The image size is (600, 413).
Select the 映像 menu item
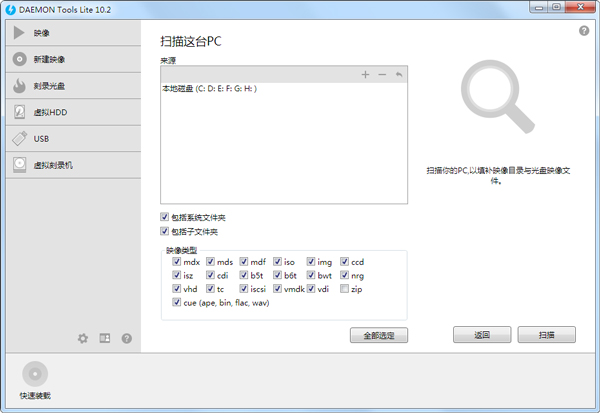[73, 33]
